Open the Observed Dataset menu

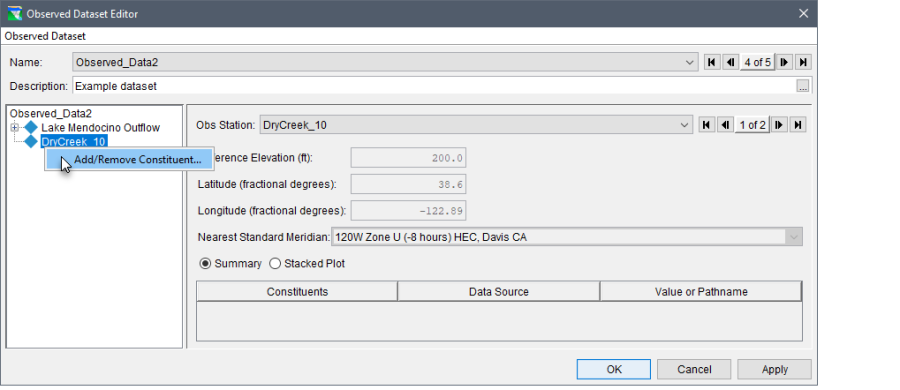pyautogui.click(x=45, y=36)
